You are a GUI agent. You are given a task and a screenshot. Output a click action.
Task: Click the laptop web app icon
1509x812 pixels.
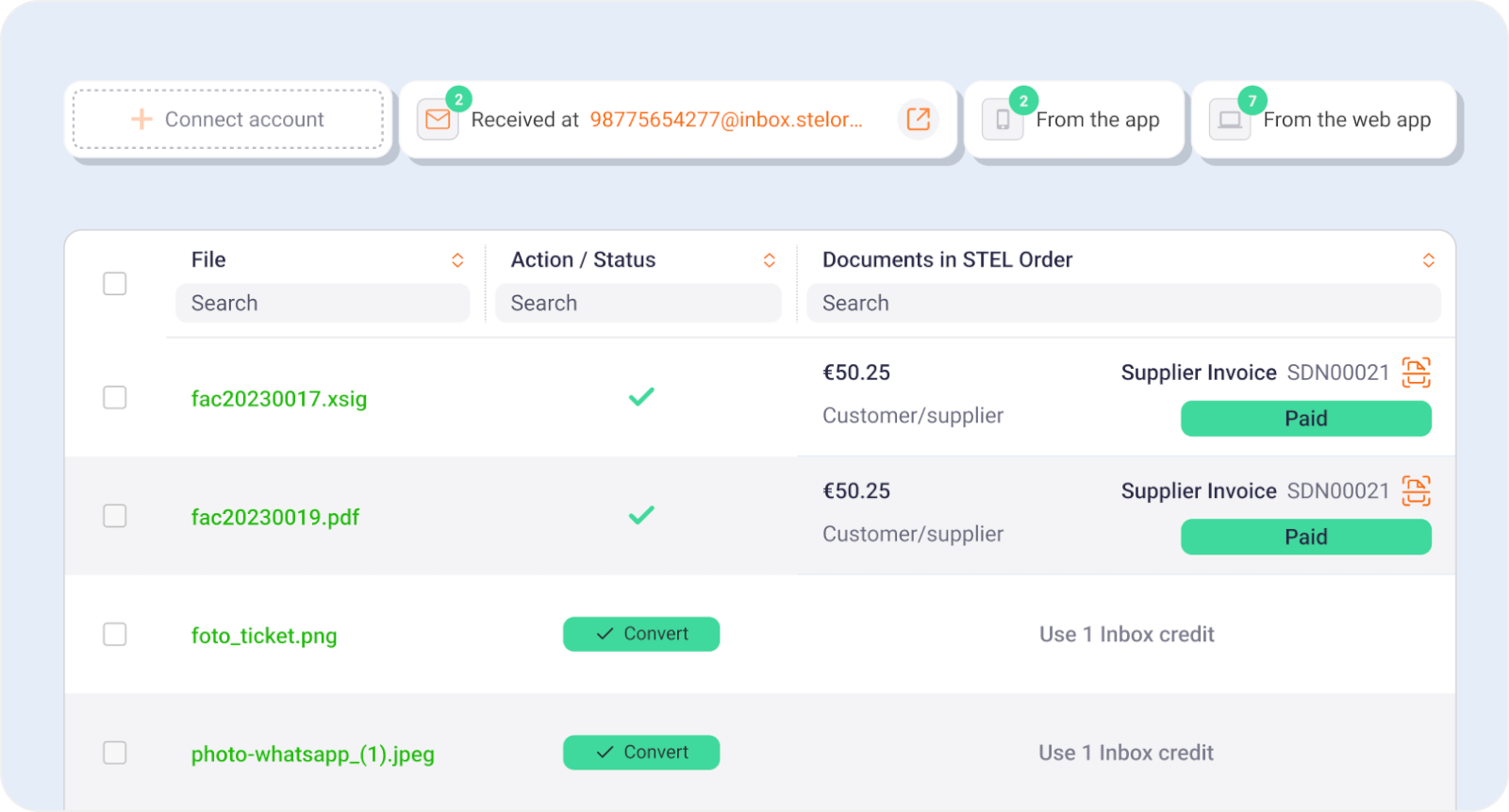[x=1230, y=120]
